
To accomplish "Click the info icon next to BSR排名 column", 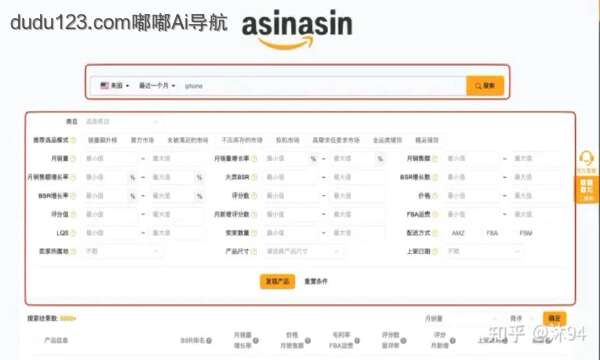I will point(209,340).
